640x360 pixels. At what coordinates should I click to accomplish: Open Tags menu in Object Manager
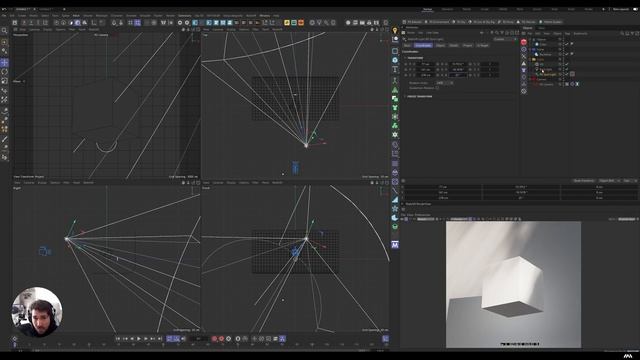tap(567, 33)
